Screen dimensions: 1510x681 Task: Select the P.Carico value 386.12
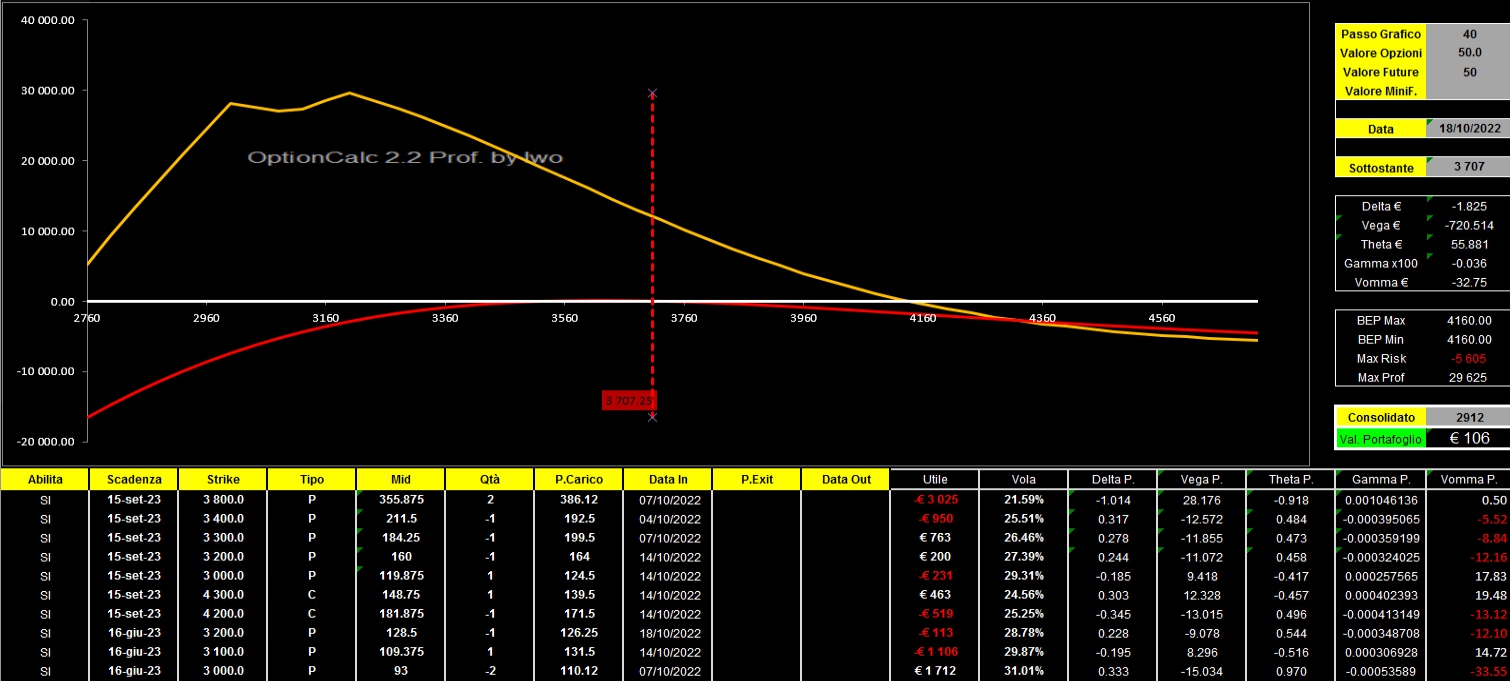[x=579, y=499]
